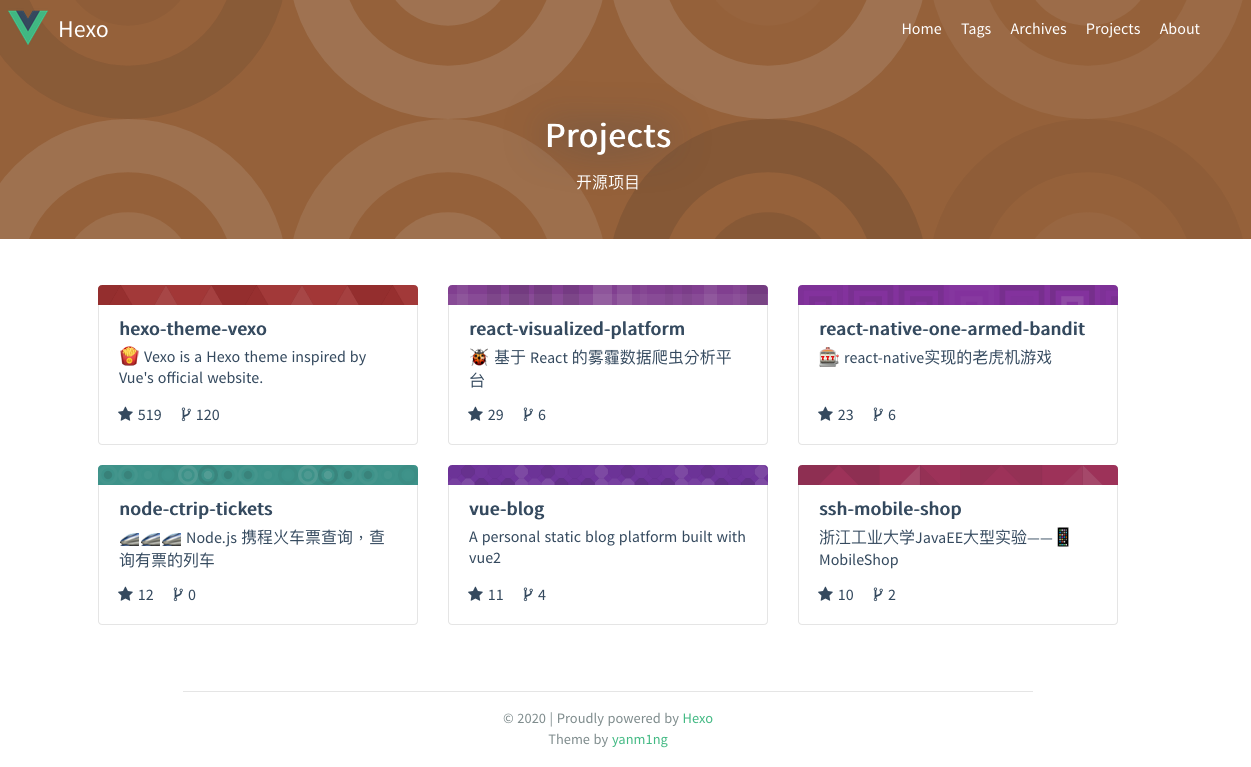Click the fork icon on vue-blog card
1251x767 pixels.
point(528,594)
